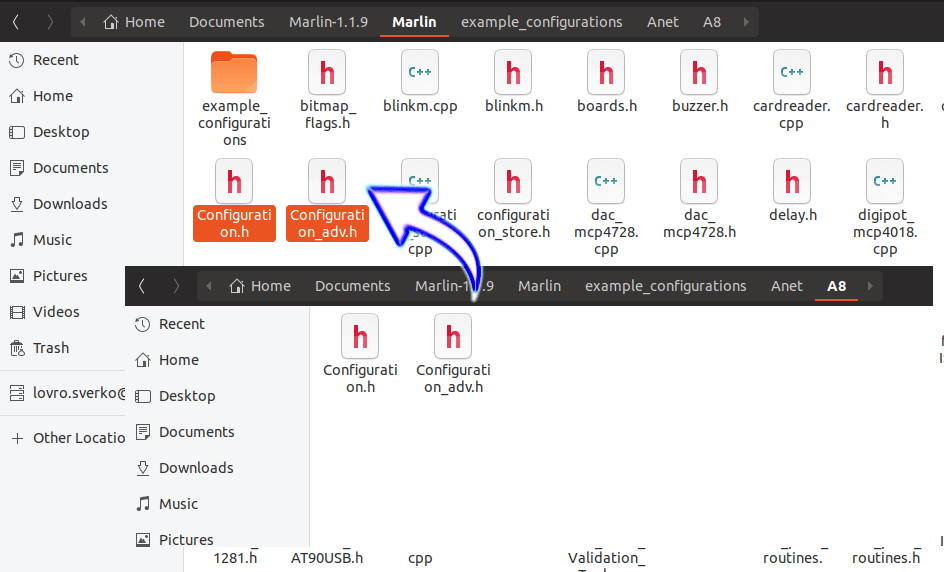
Task: Select dac_mcp4728.h file
Action: pos(700,199)
